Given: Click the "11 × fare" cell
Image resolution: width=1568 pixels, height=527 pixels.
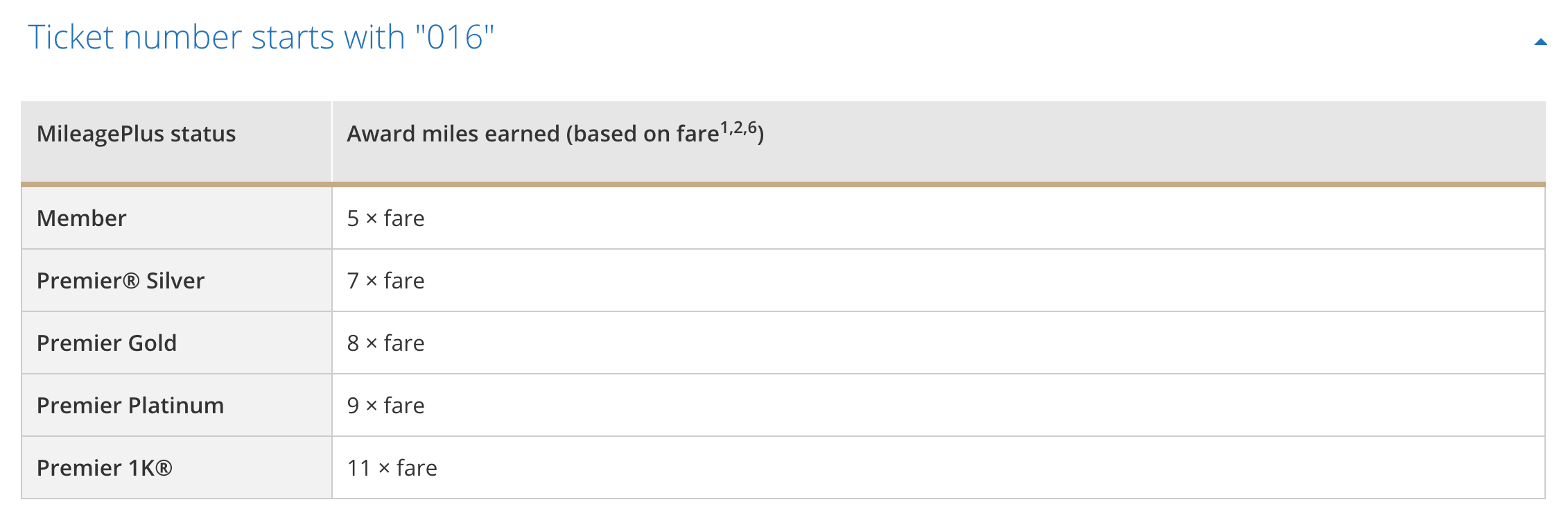Looking at the screenshot, I should coord(392,468).
